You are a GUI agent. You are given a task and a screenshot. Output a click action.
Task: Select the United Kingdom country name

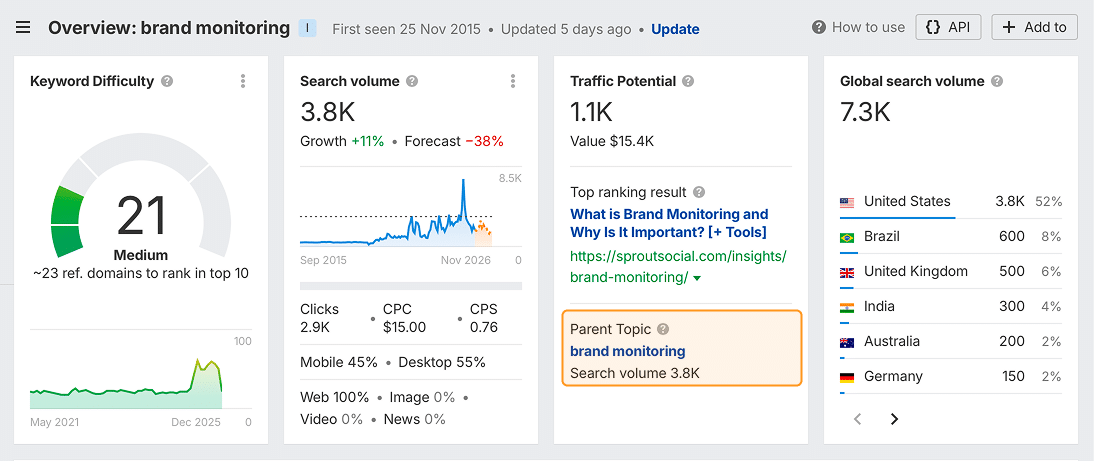click(915, 272)
